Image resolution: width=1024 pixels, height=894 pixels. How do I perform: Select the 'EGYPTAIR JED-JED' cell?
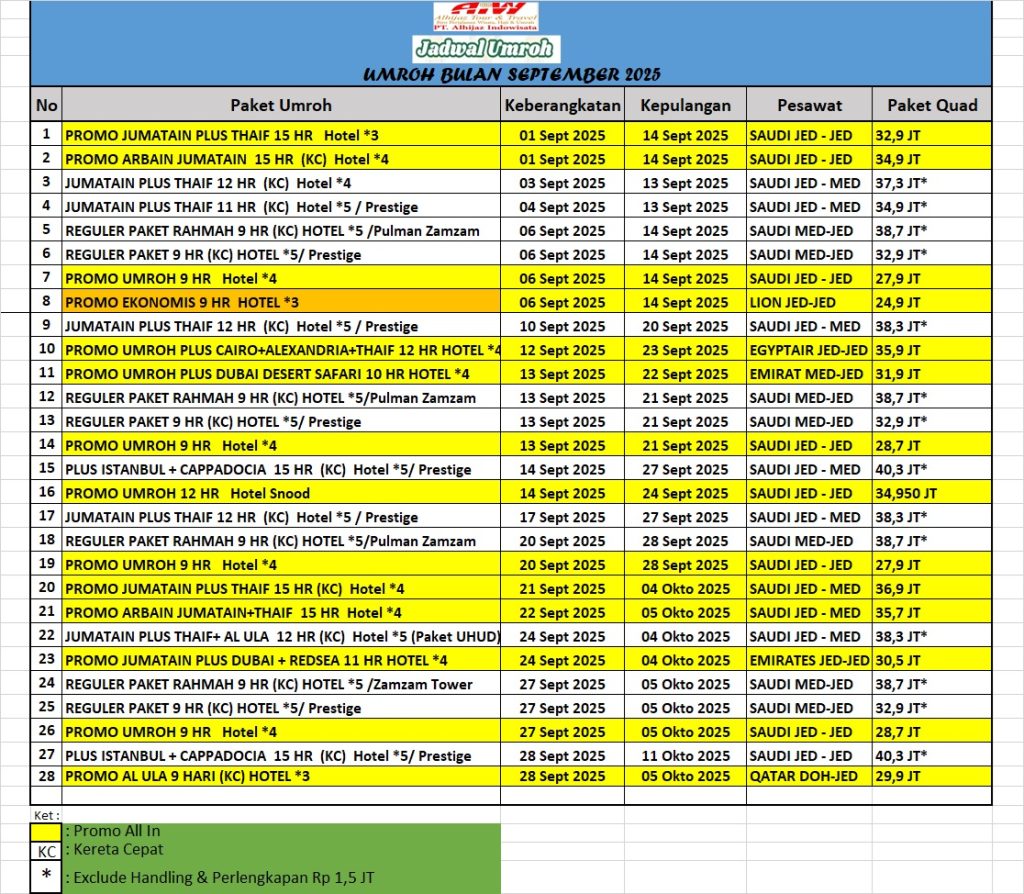(x=809, y=350)
